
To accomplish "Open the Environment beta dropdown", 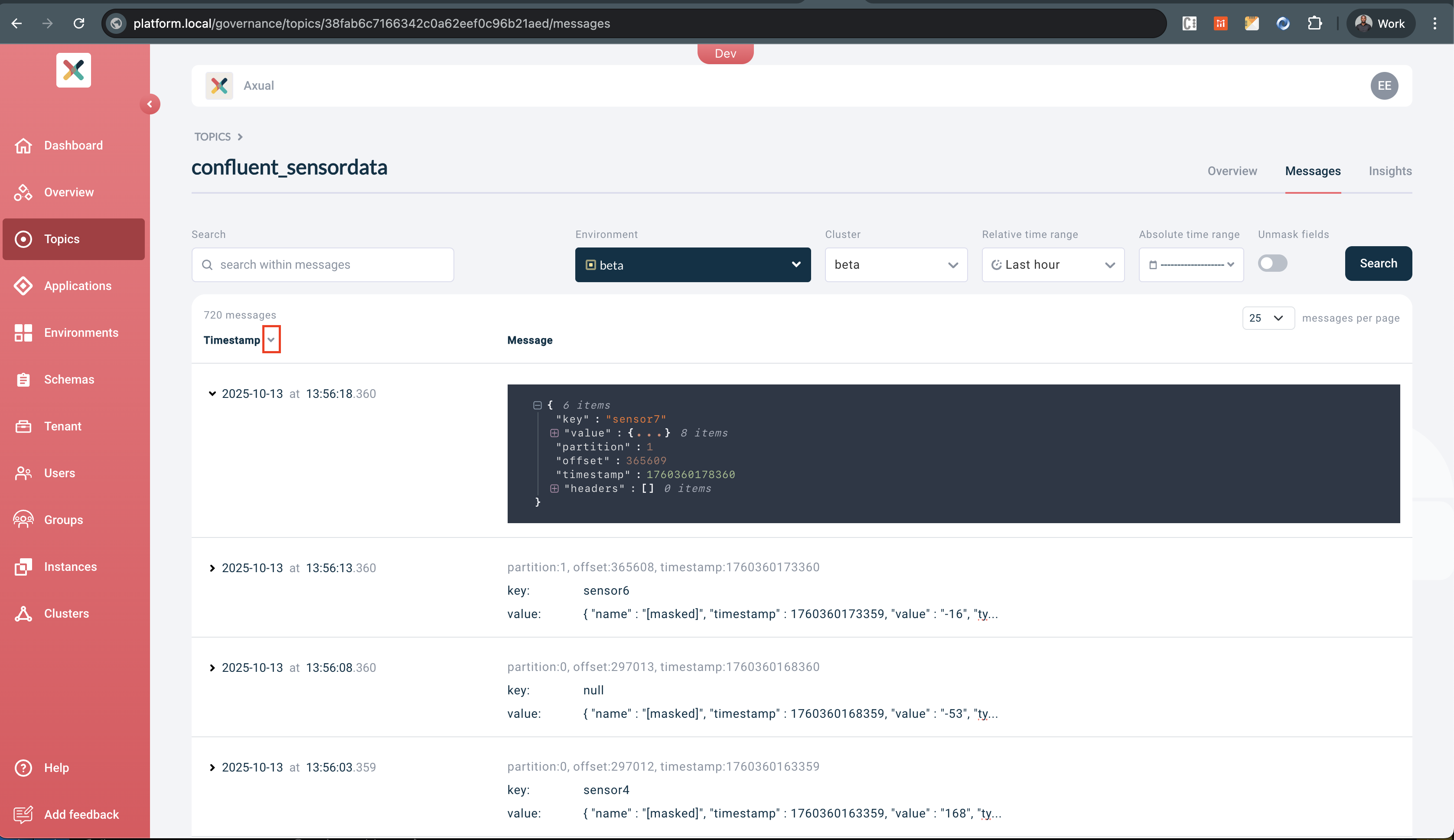I will tap(692, 265).
